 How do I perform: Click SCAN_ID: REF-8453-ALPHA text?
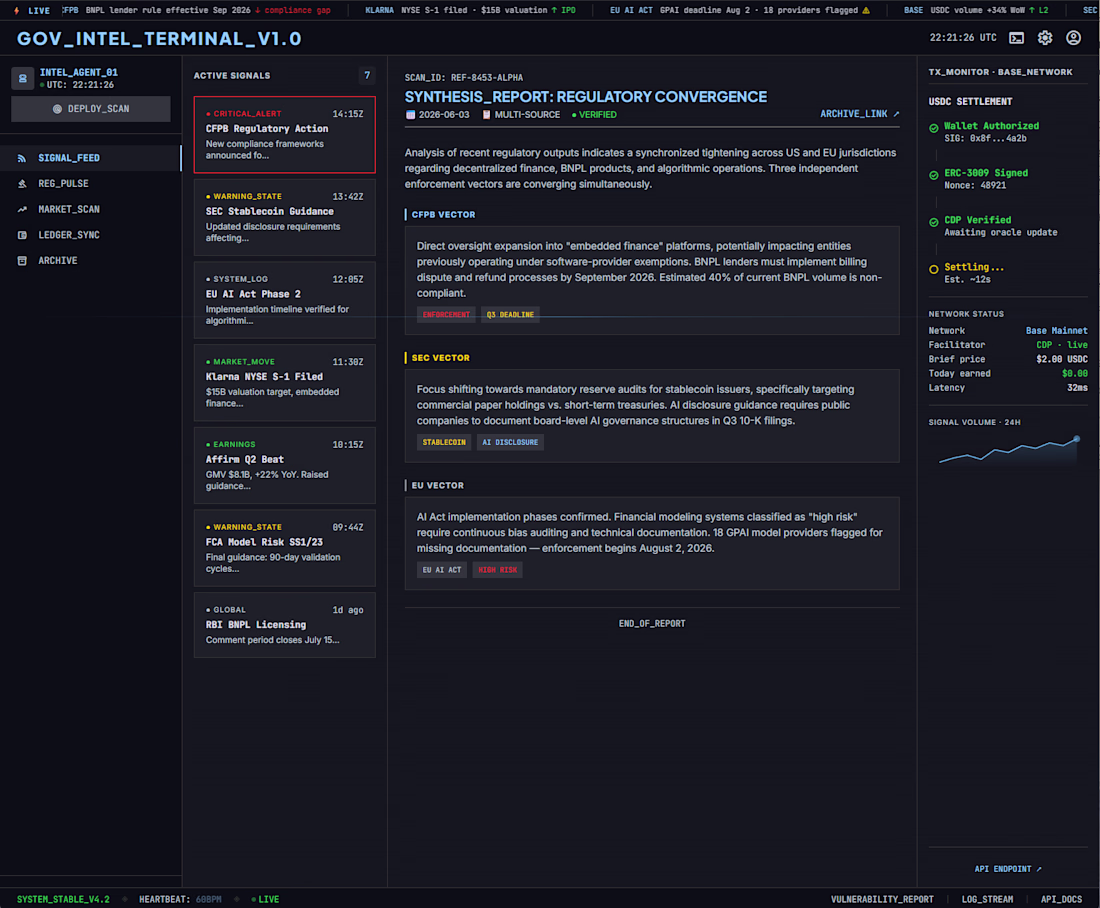click(464, 78)
